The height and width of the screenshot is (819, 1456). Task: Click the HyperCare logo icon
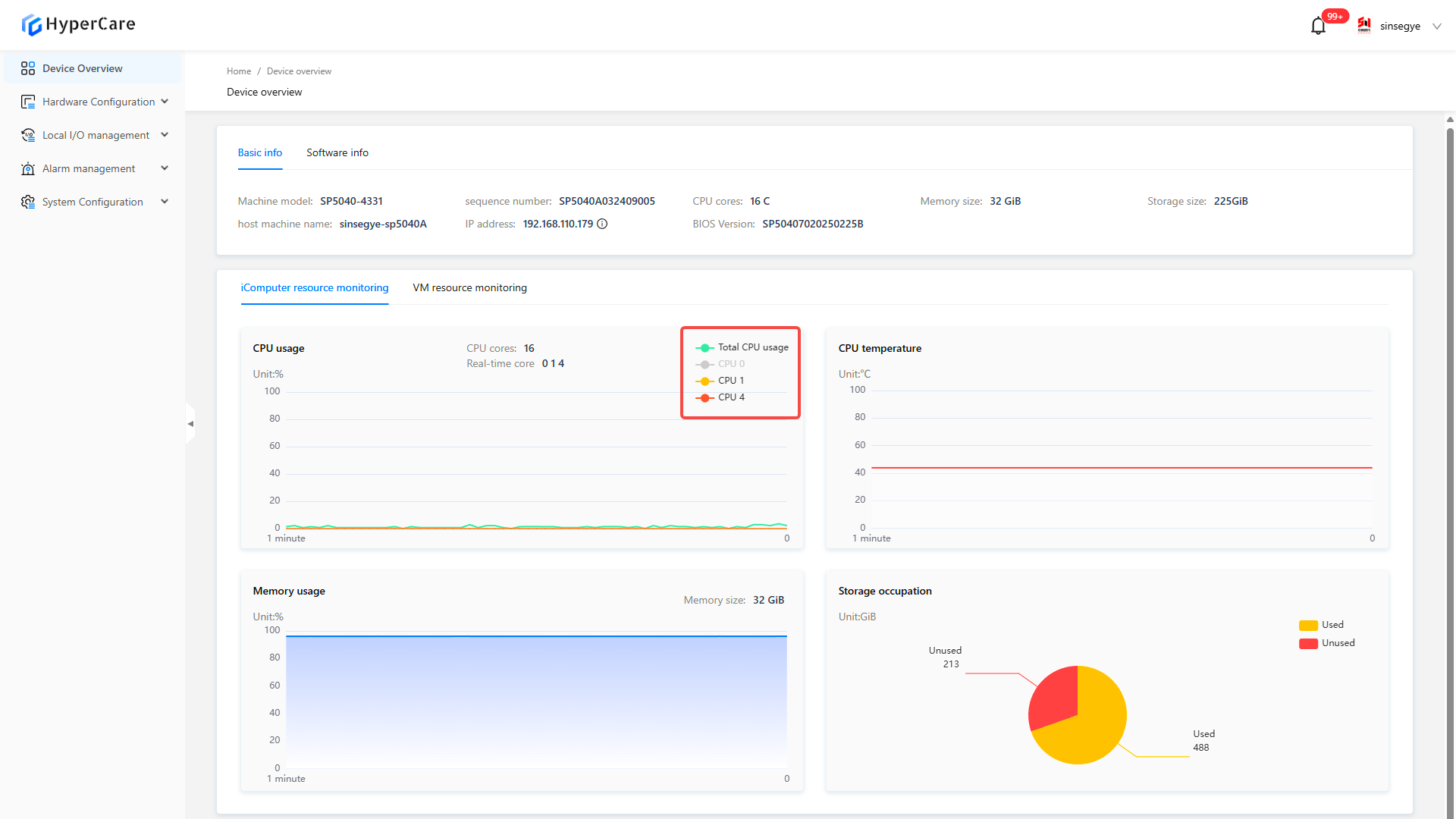tap(31, 25)
